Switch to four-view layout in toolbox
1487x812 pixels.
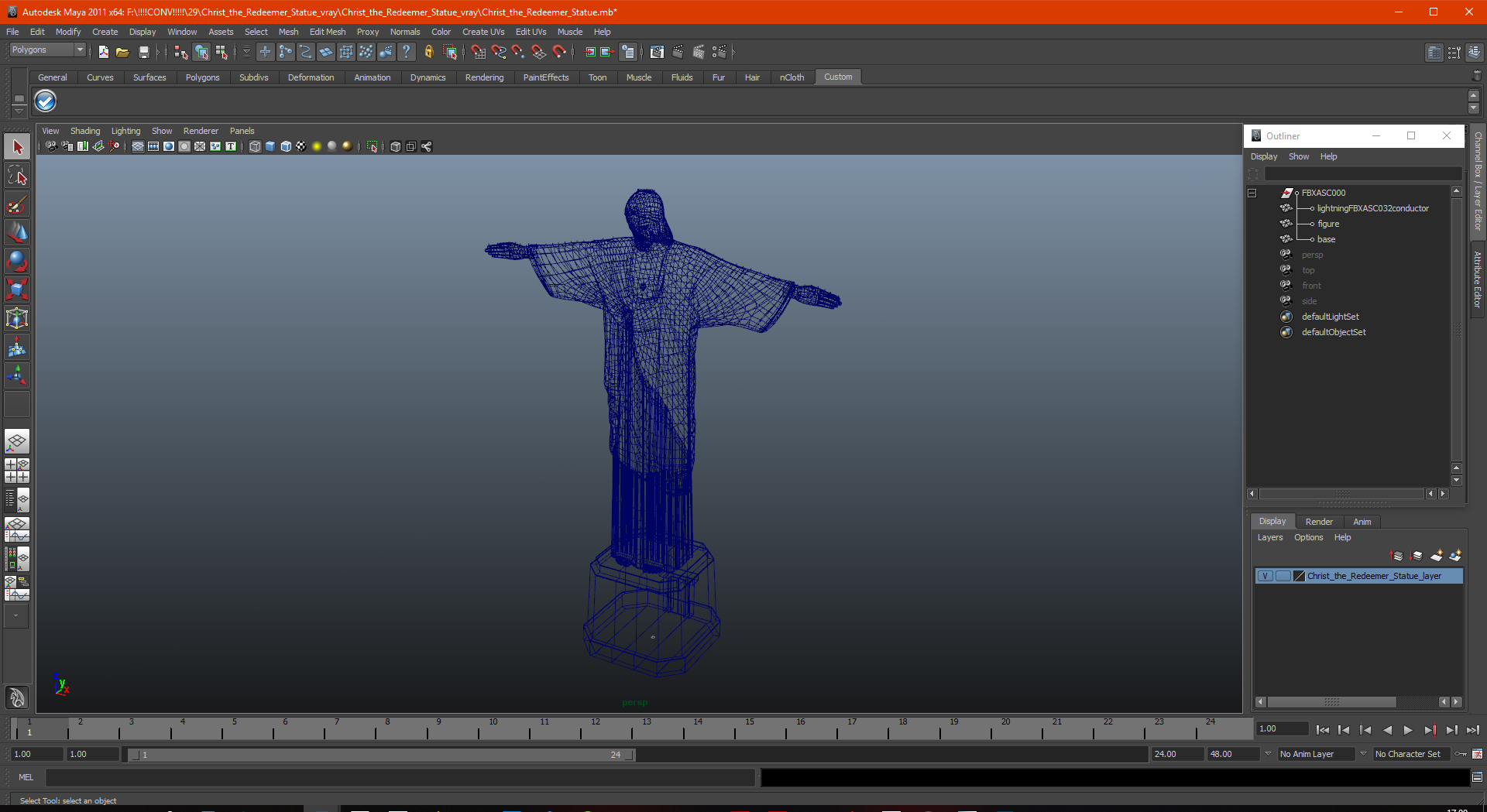click(17, 470)
